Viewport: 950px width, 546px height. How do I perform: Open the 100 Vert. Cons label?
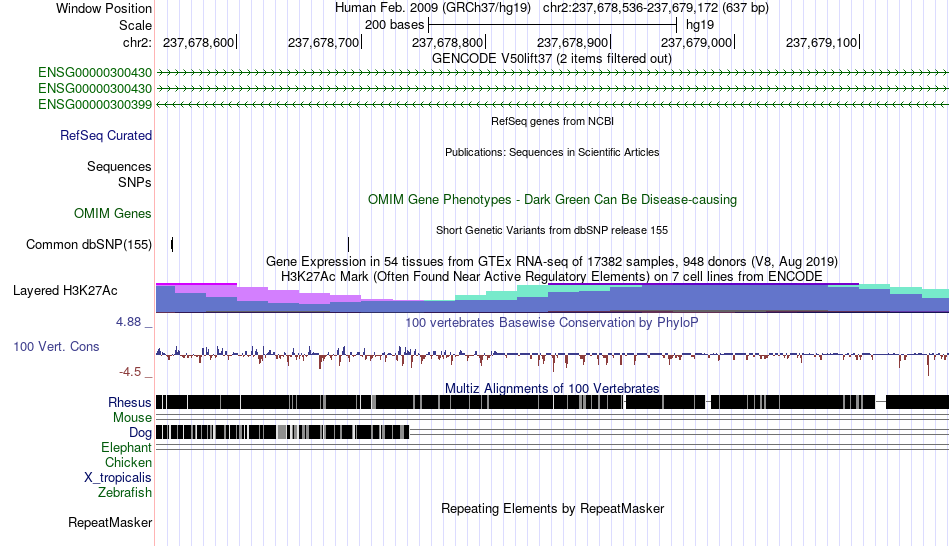click(x=56, y=347)
